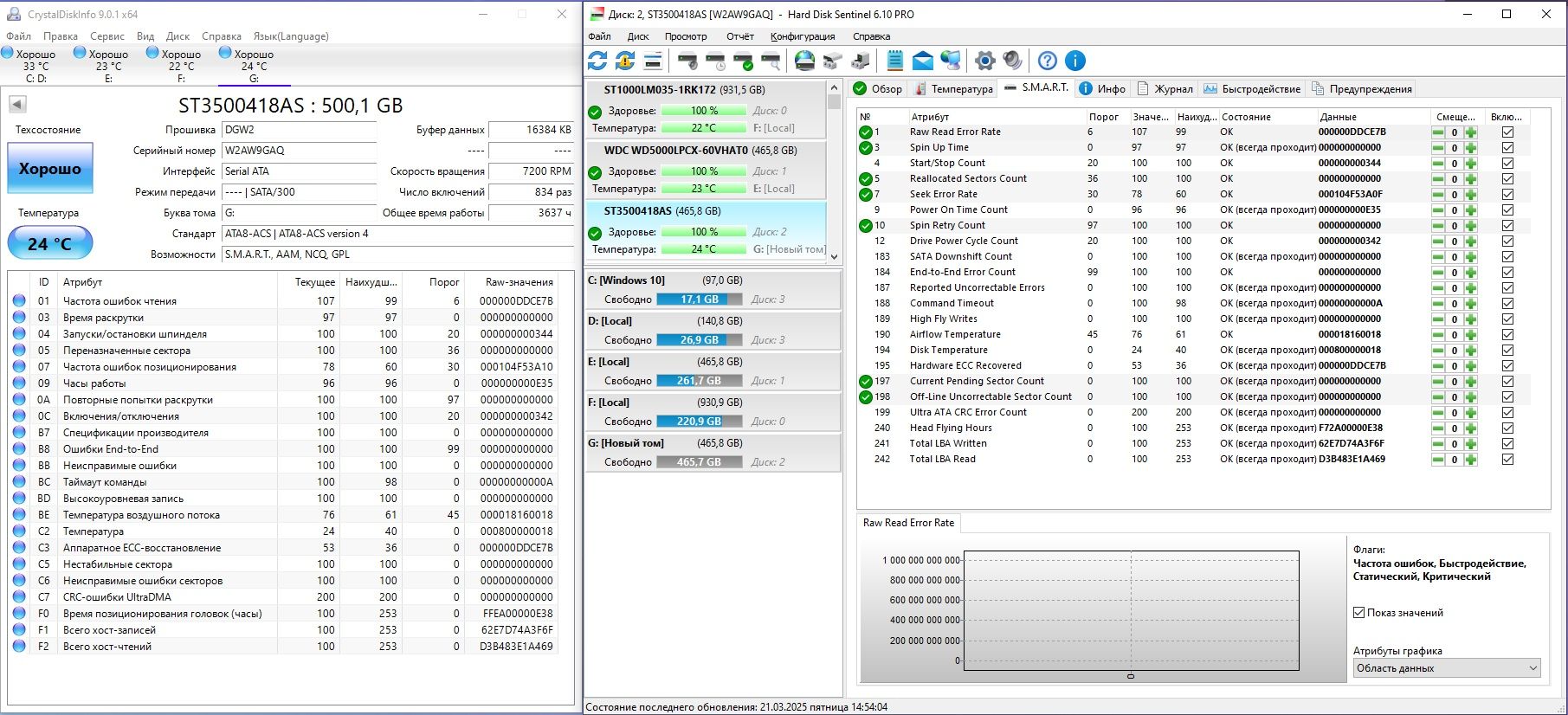Viewport: 1568px width, 715px height.
Task: Click the gray speaker sound toolbar icon
Action: tap(1013, 61)
